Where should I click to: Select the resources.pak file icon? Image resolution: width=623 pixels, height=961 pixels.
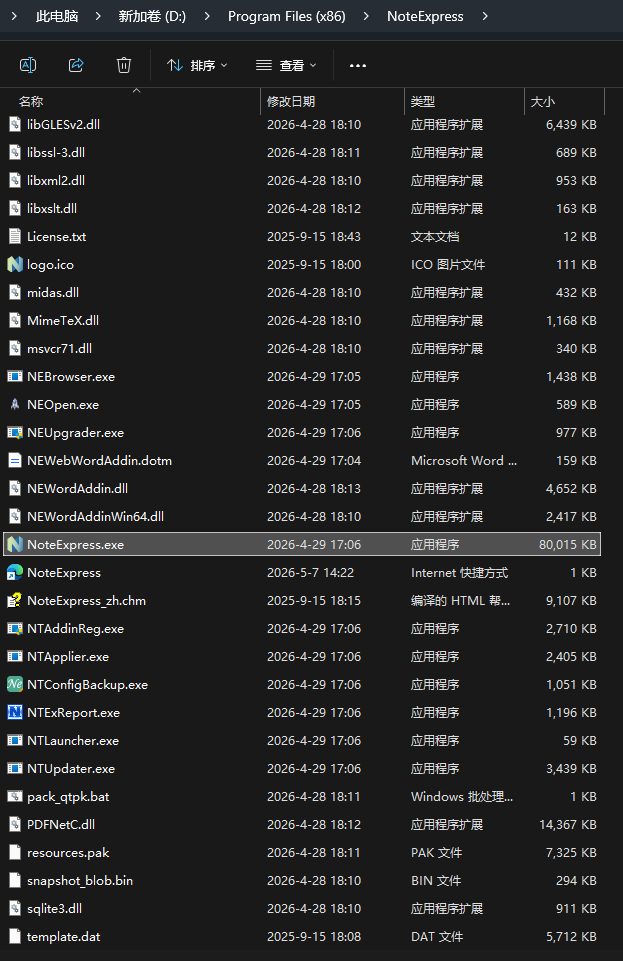click(x=15, y=853)
